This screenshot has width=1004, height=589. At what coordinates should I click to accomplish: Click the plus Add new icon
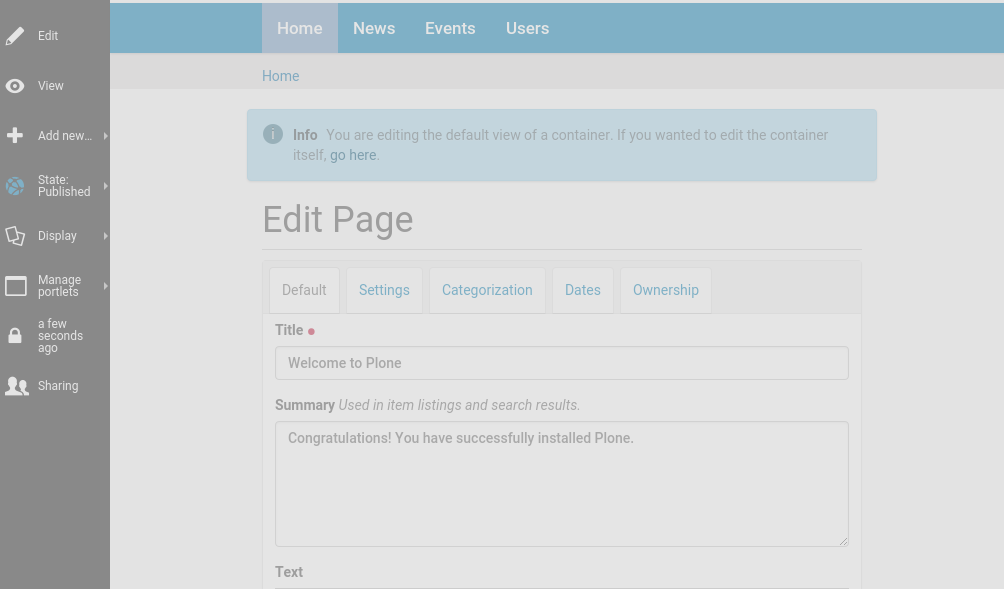point(15,136)
